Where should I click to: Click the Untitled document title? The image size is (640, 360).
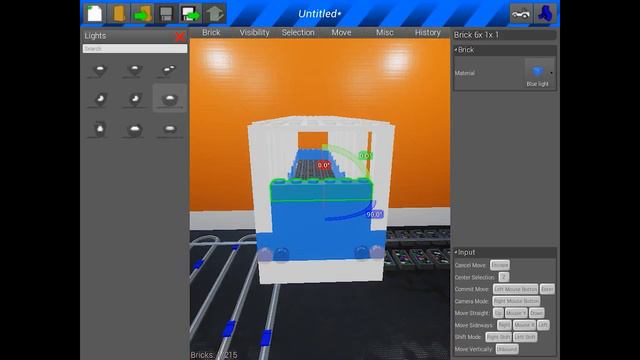319,13
